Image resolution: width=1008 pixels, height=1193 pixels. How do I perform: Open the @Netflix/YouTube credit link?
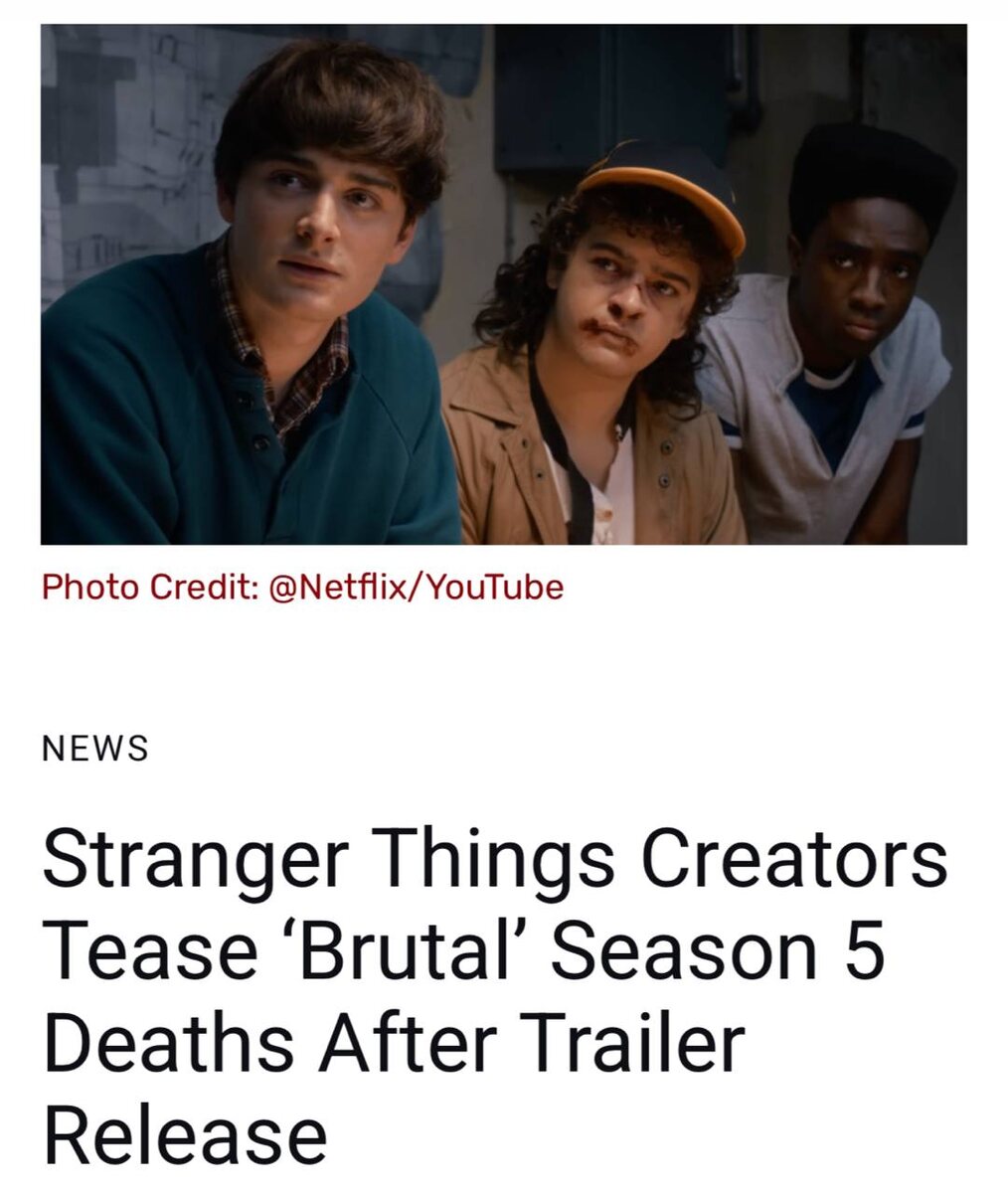point(417,587)
